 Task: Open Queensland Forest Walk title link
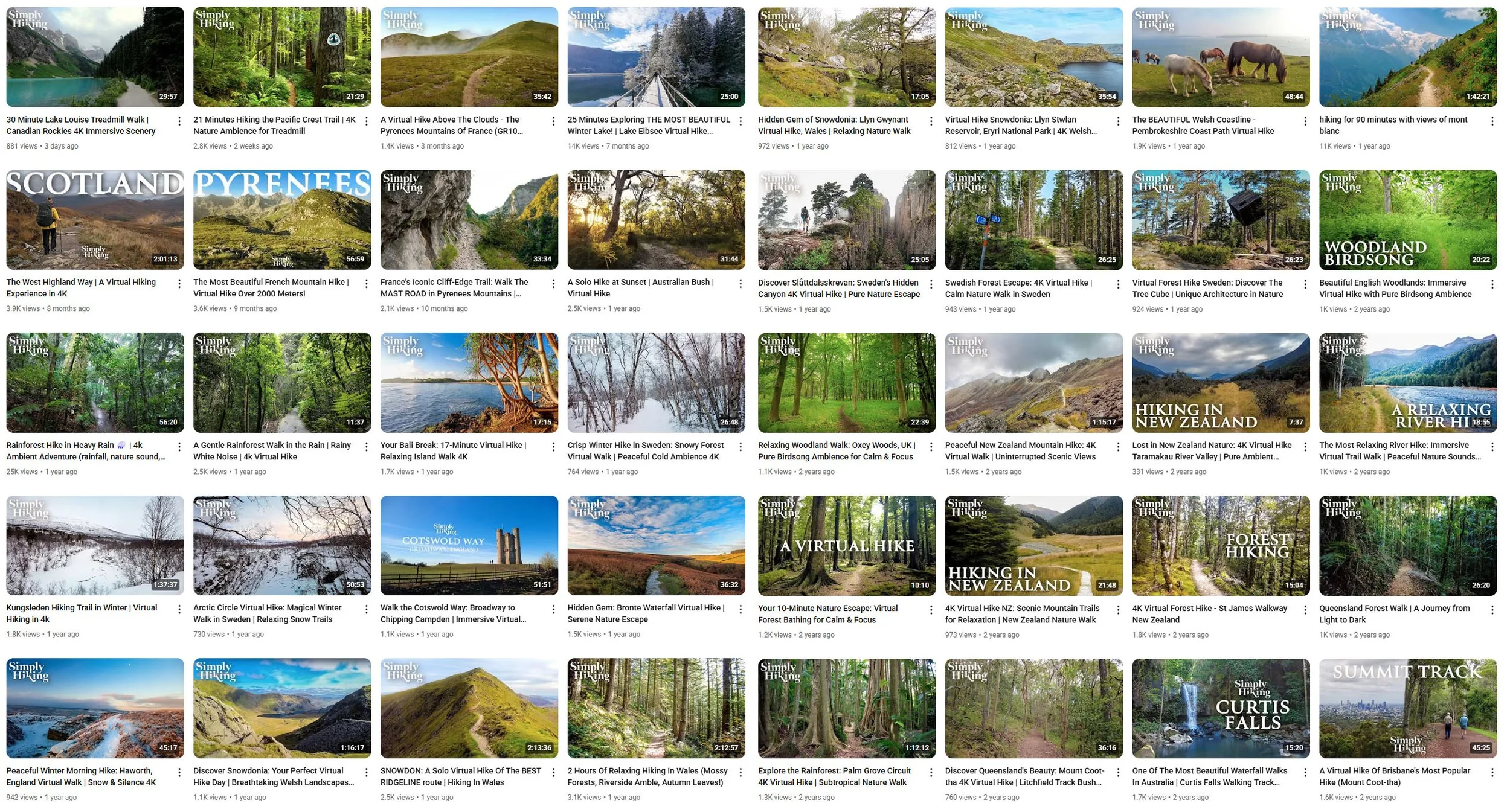pos(1395,614)
